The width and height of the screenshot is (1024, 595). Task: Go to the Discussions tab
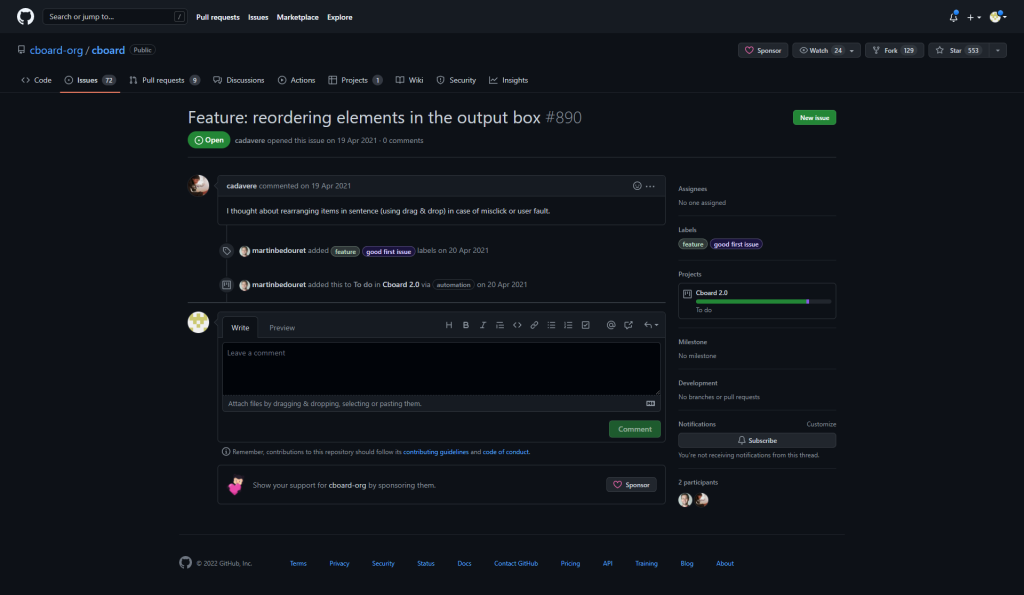[238, 80]
